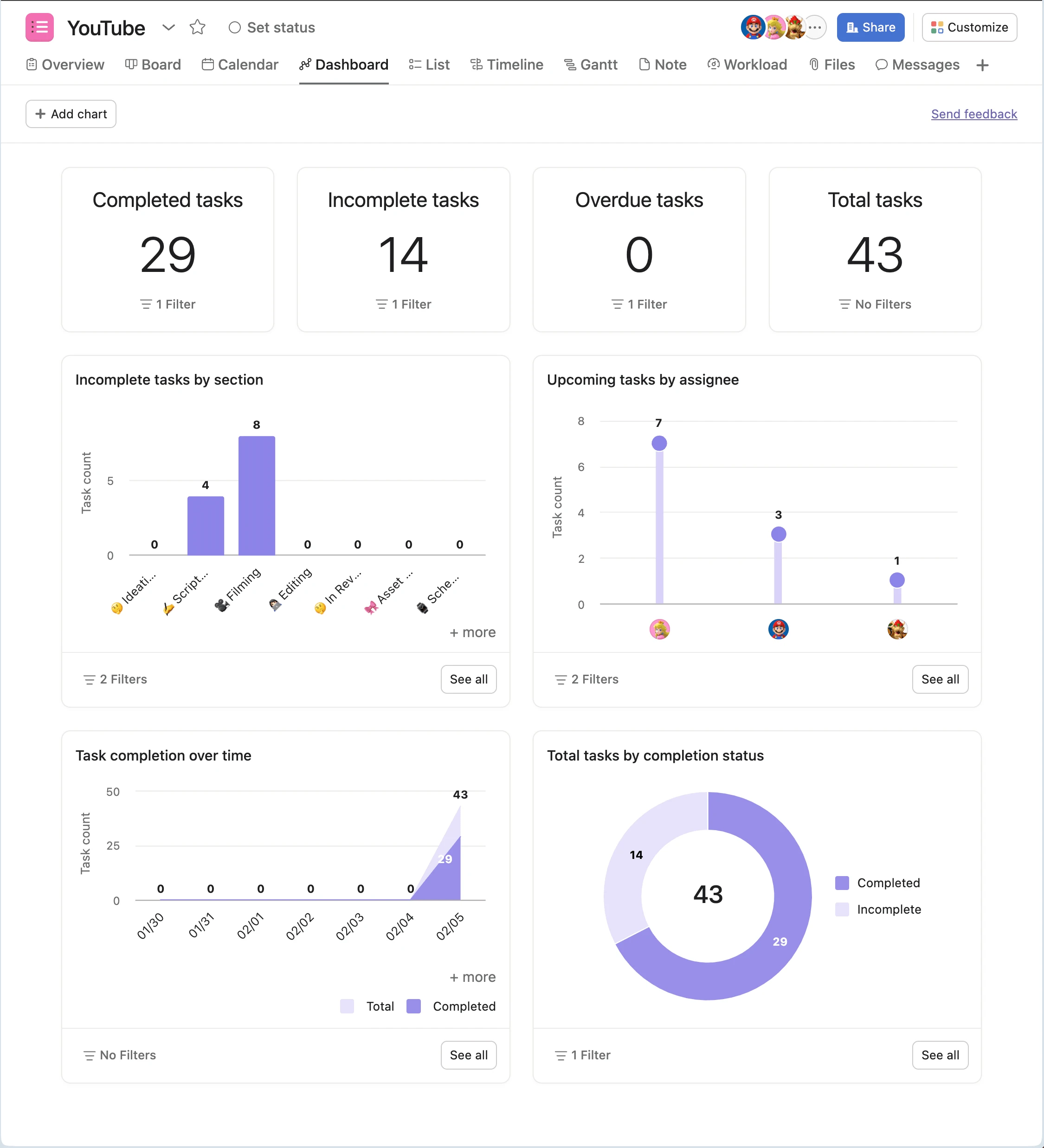Open Bowser member avatar in header
The height and width of the screenshot is (1148, 1044).
pos(794,27)
